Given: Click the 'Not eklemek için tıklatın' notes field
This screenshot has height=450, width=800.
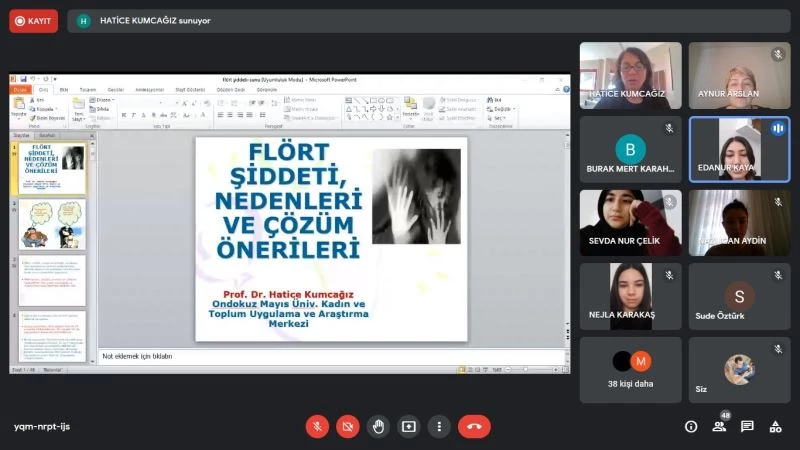Looking at the screenshot, I should [x=330, y=356].
